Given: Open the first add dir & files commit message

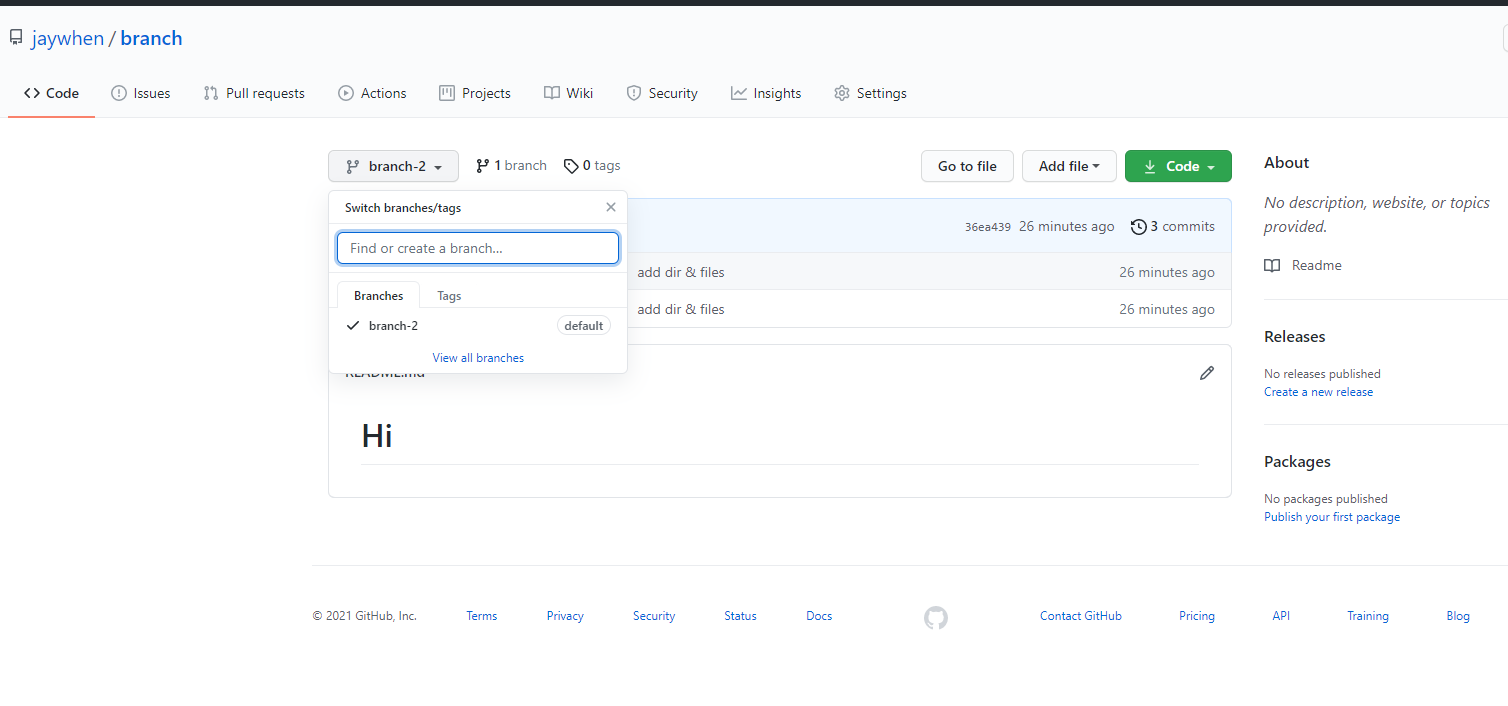Looking at the screenshot, I should (x=681, y=272).
